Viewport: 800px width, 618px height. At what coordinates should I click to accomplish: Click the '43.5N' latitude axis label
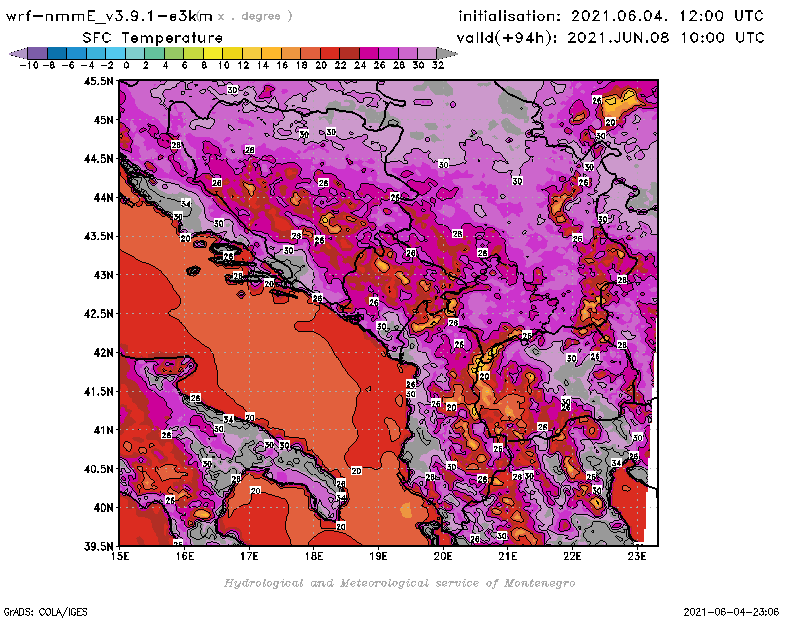click(x=98, y=236)
